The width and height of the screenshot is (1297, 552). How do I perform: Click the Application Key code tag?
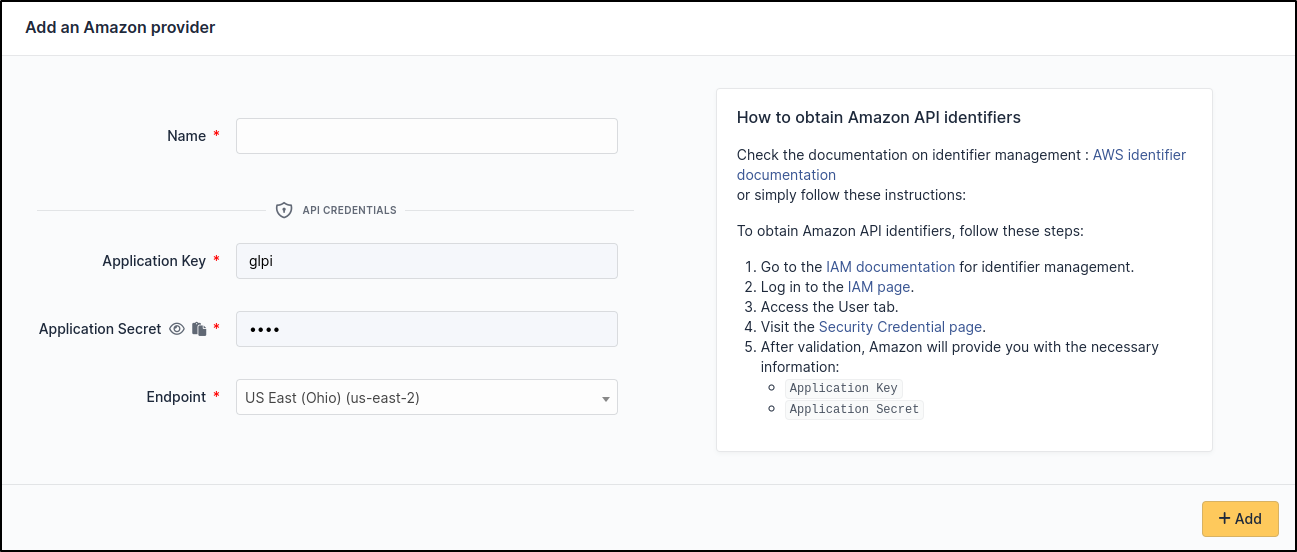844,388
